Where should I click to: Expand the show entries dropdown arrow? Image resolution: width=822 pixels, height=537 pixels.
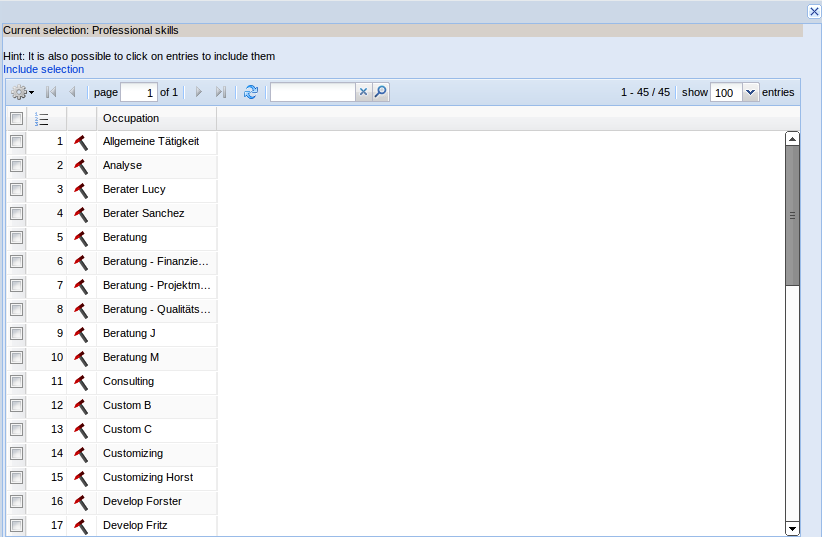point(750,92)
